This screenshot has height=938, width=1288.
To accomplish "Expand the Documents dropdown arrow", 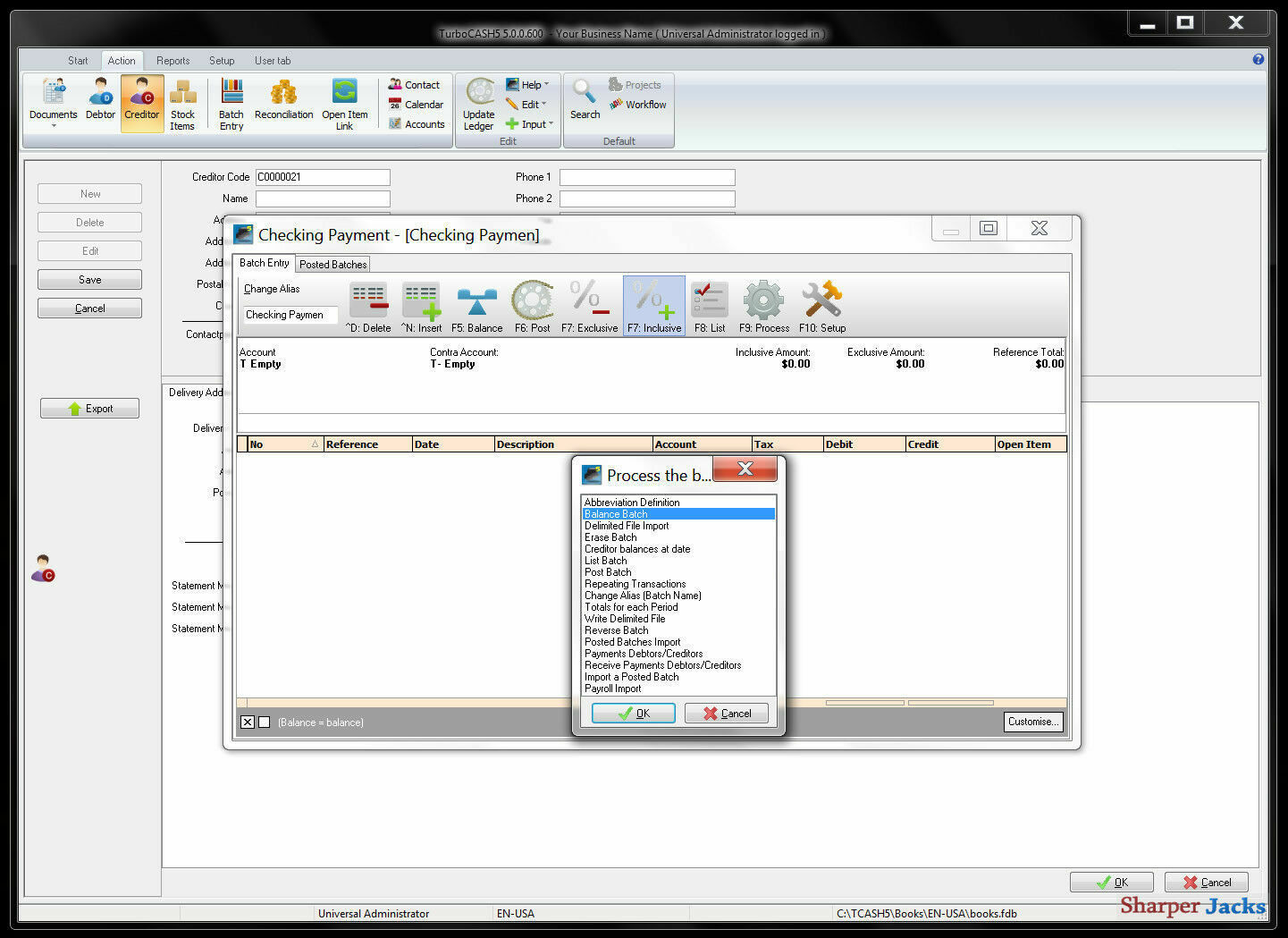I will 54,126.
